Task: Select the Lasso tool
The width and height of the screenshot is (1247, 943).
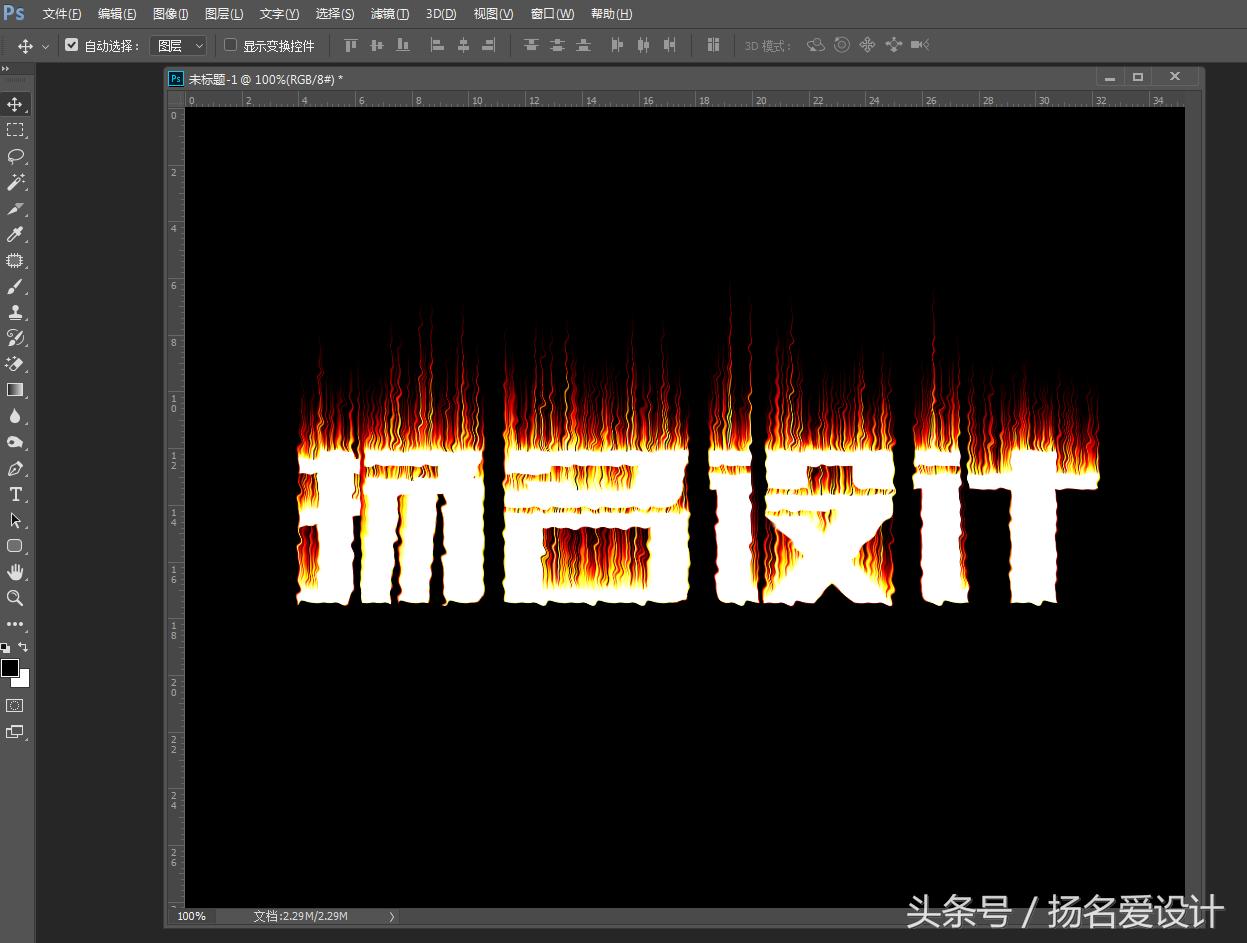Action: [15, 156]
